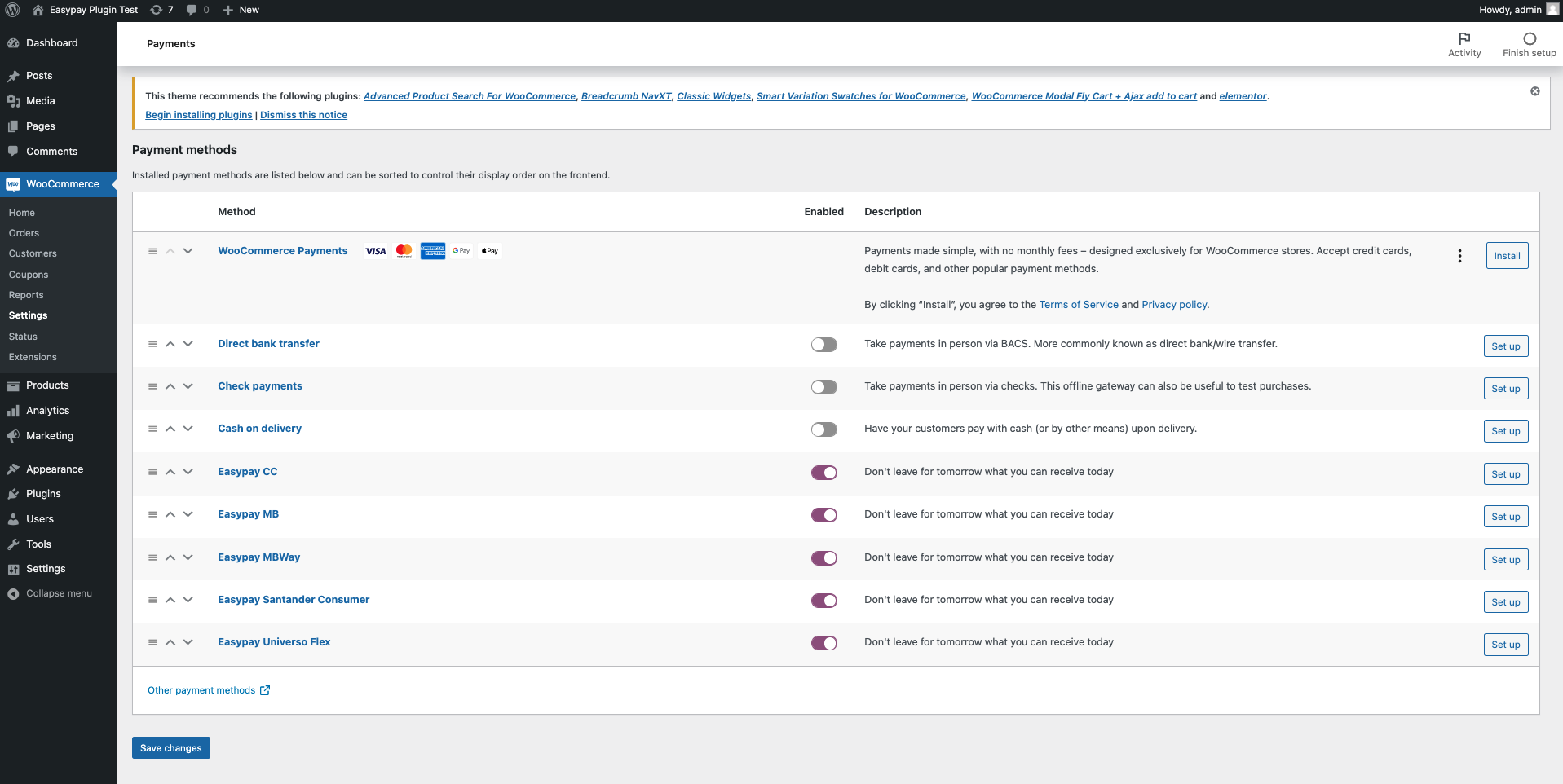Click Set up for Easypay CC

tap(1505, 474)
